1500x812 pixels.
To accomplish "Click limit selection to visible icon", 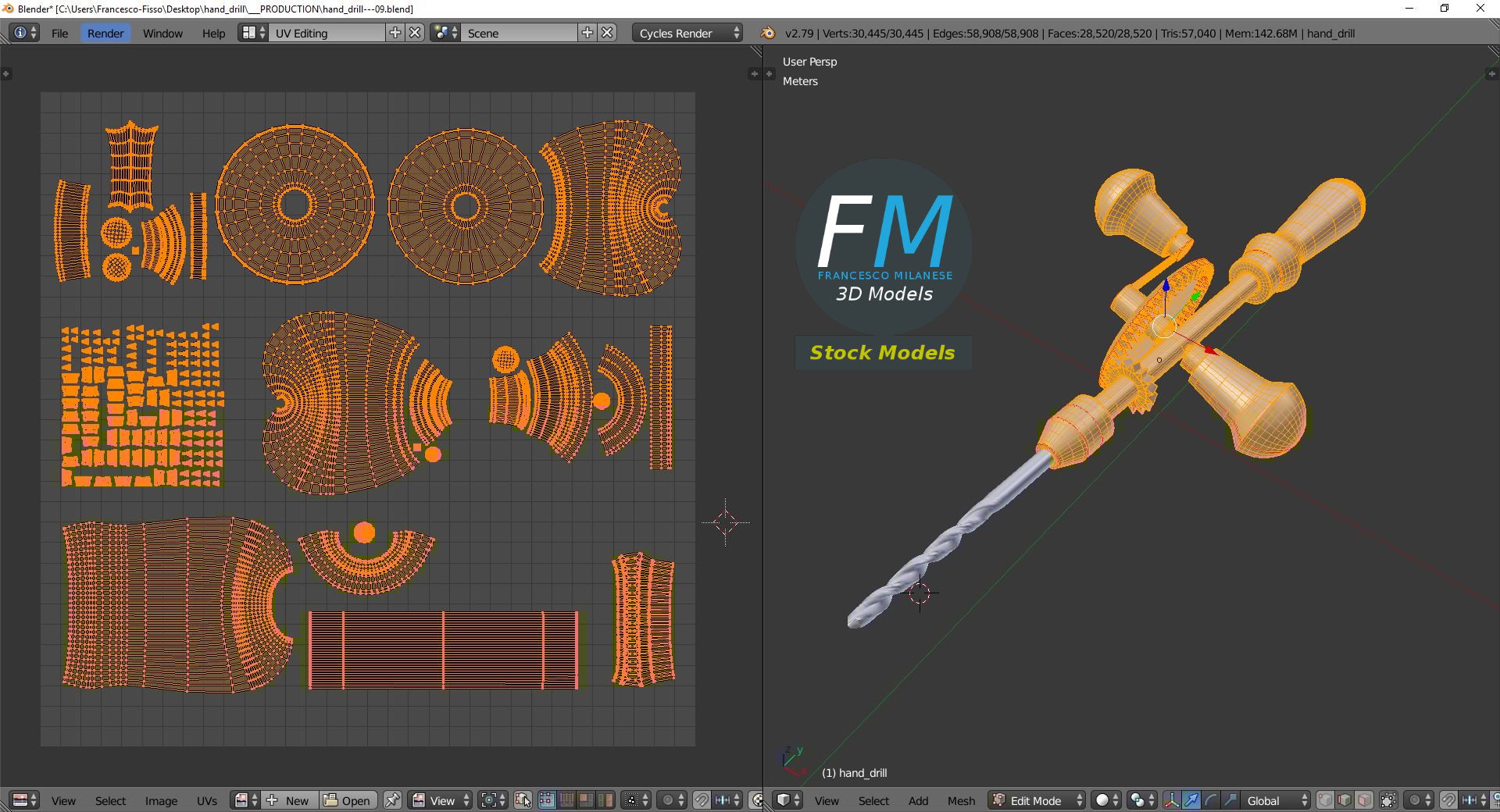I will click(1388, 800).
